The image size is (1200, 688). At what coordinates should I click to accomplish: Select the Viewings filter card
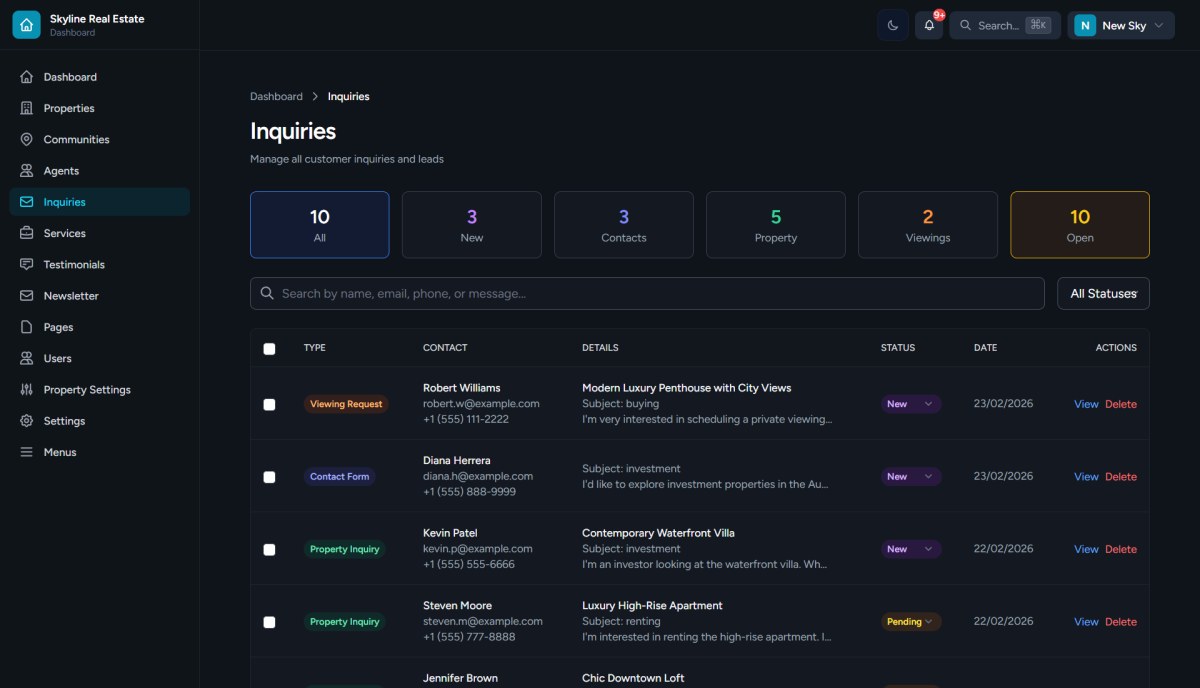[x=928, y=225]
